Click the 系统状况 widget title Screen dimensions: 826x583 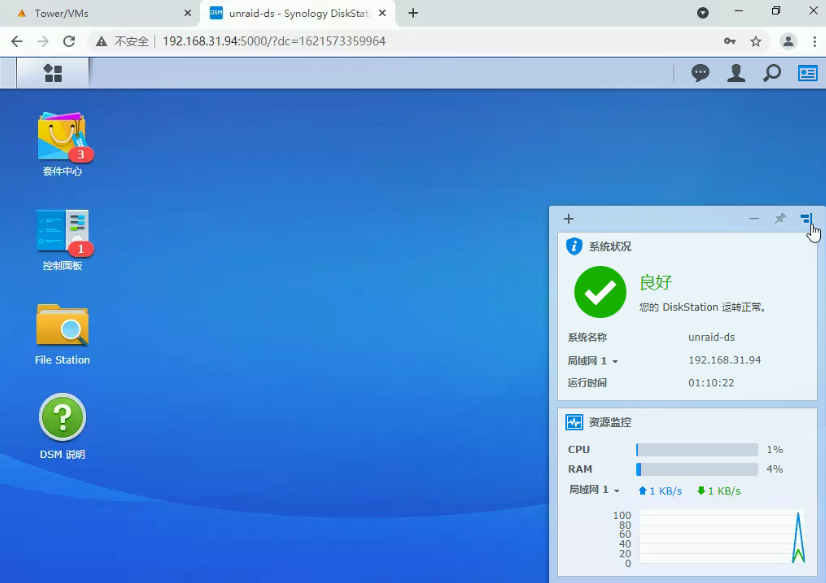pos(609,246)
